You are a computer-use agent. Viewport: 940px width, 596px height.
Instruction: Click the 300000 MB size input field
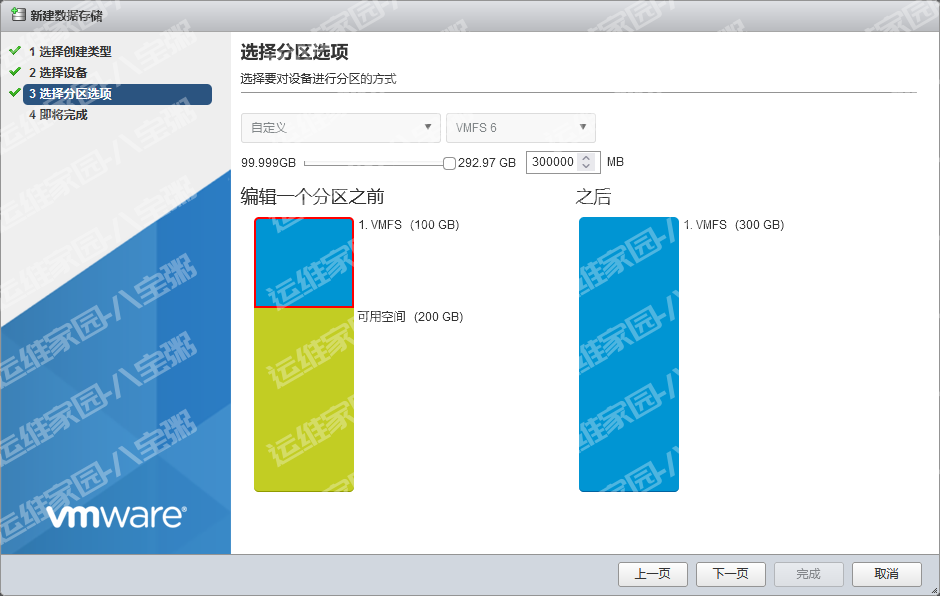pos(553,162)
